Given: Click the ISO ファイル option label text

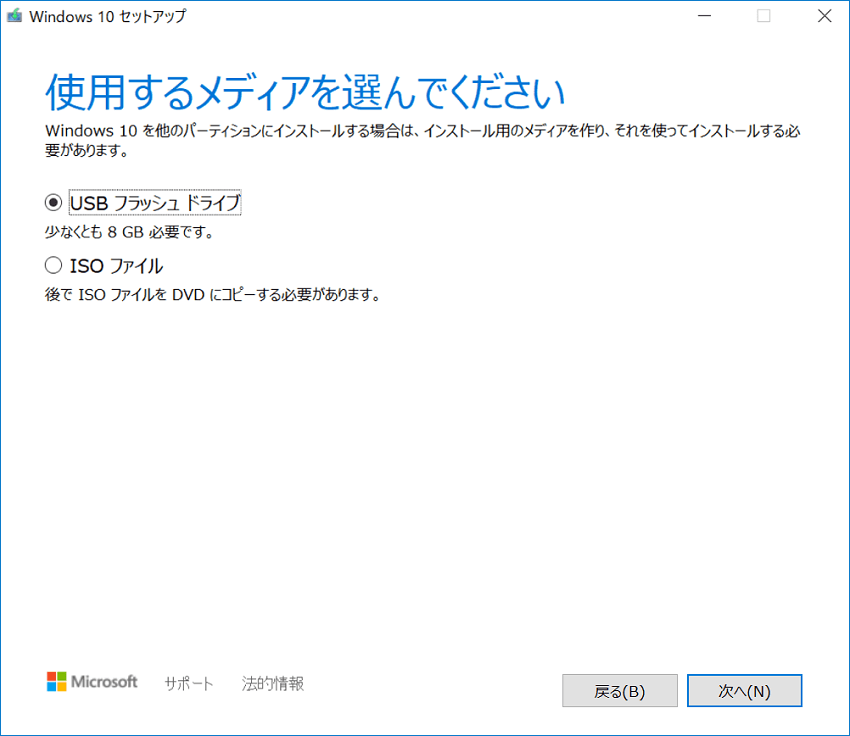Looking at the screenshot, I should (116, 266).
